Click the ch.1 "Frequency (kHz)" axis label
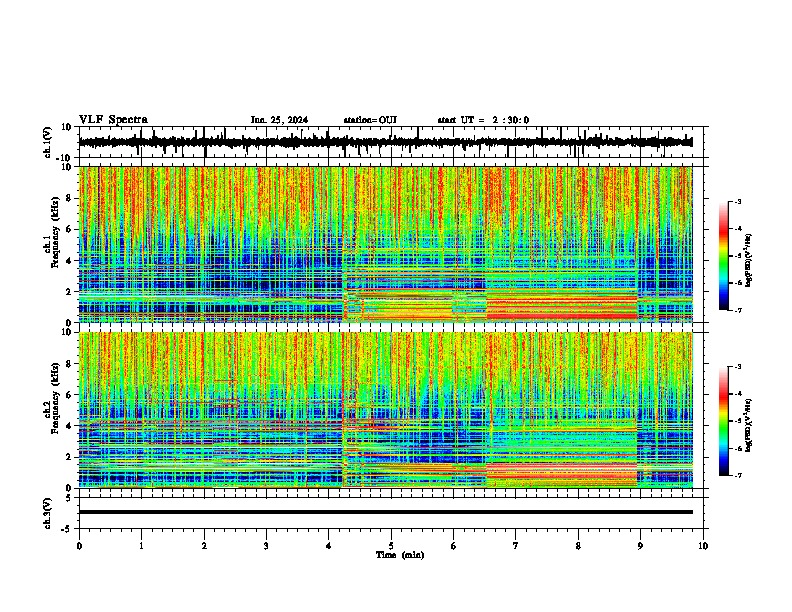Viewport: 792px width, 612px height. pos(55,233)
